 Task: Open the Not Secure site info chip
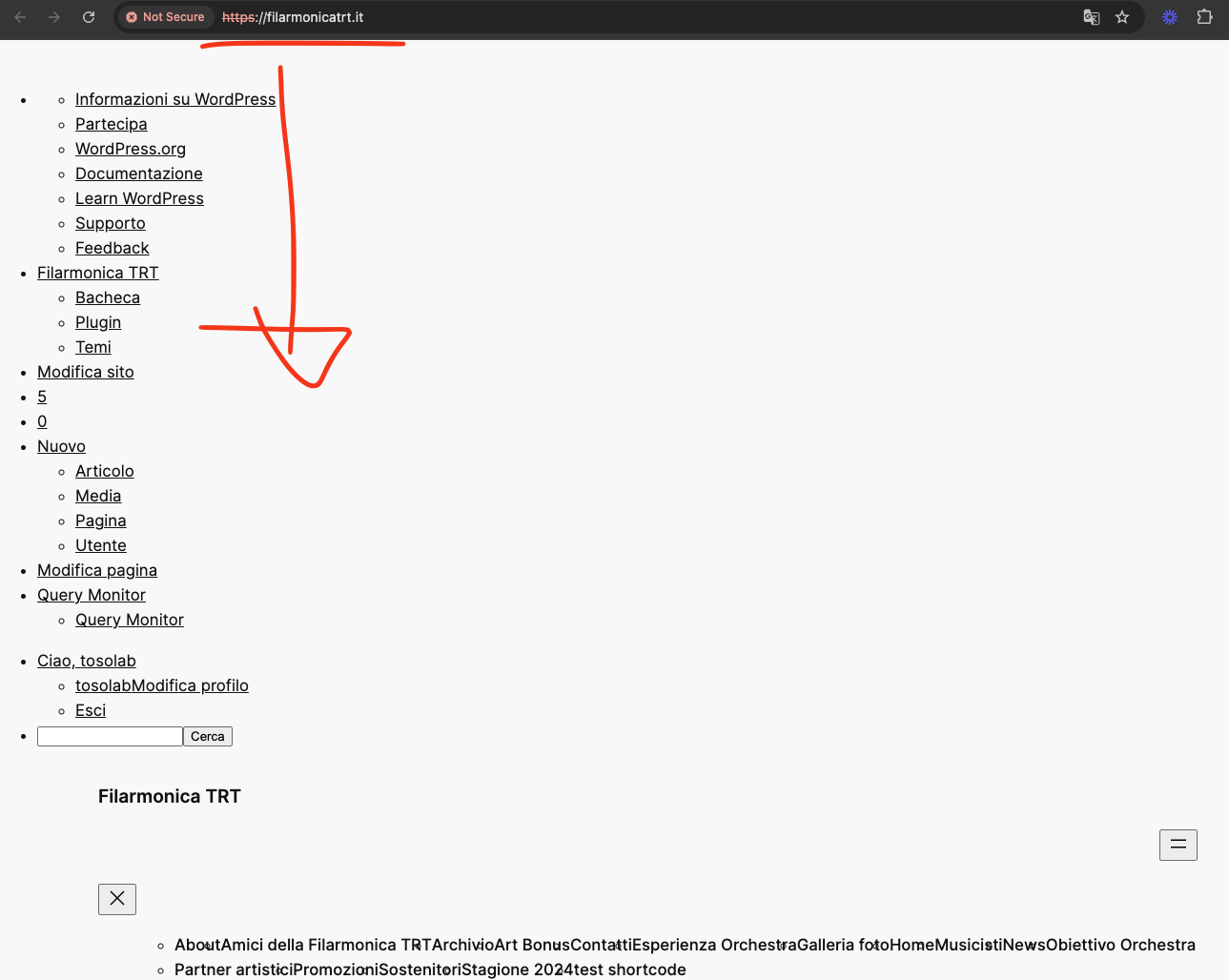tap(165, 17)
